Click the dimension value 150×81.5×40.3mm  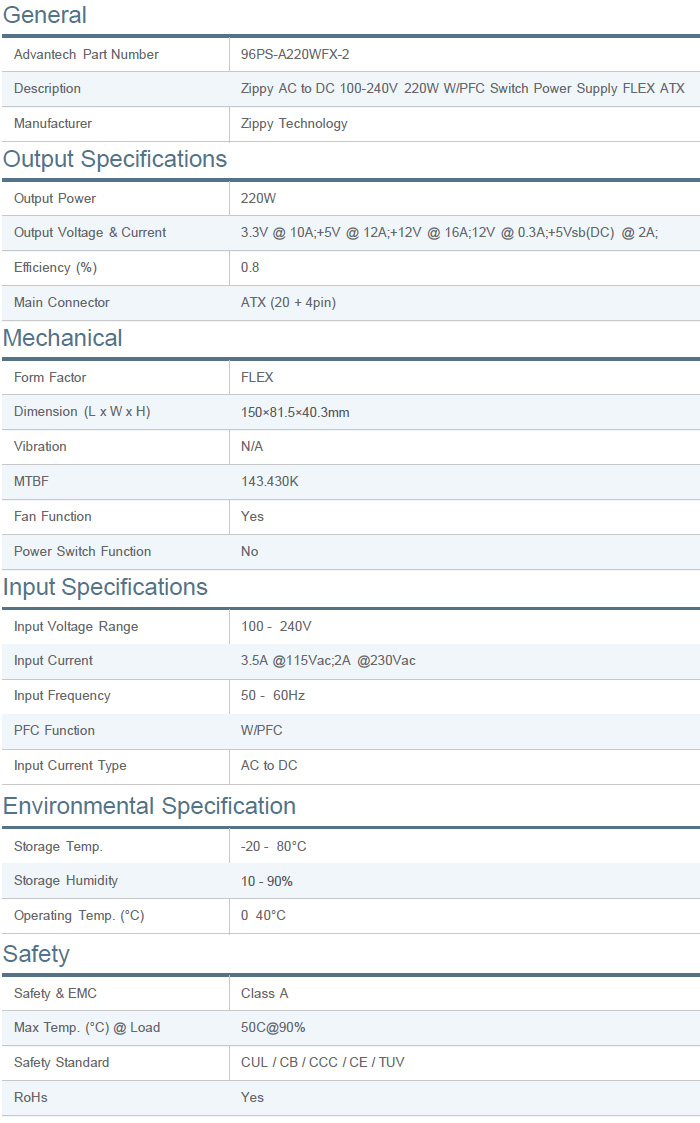point(295,413)
